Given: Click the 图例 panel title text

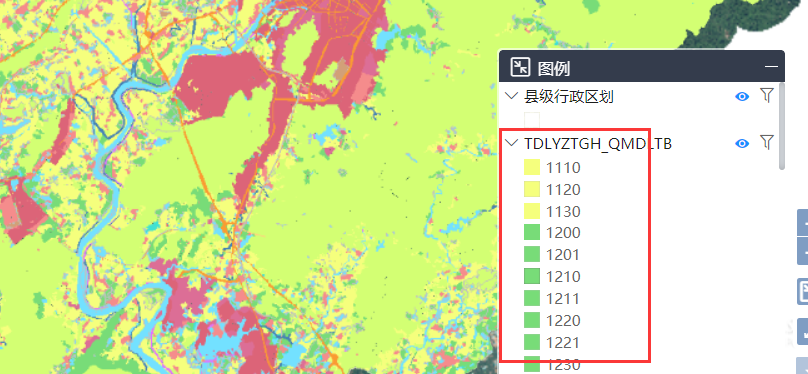Looking at the screenshot, I should click(553, 68).
